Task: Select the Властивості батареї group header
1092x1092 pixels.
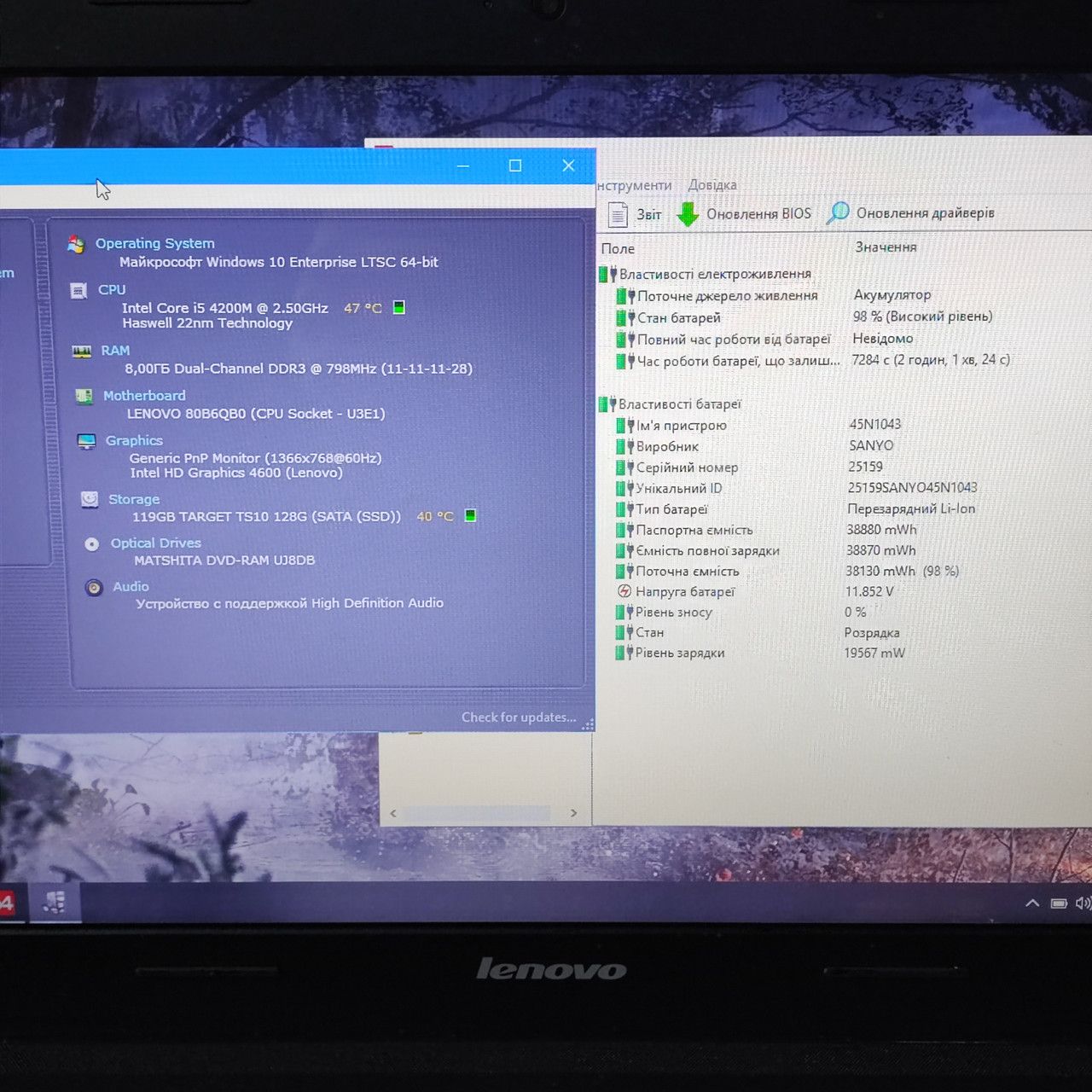Action: (x=680, y=404)
